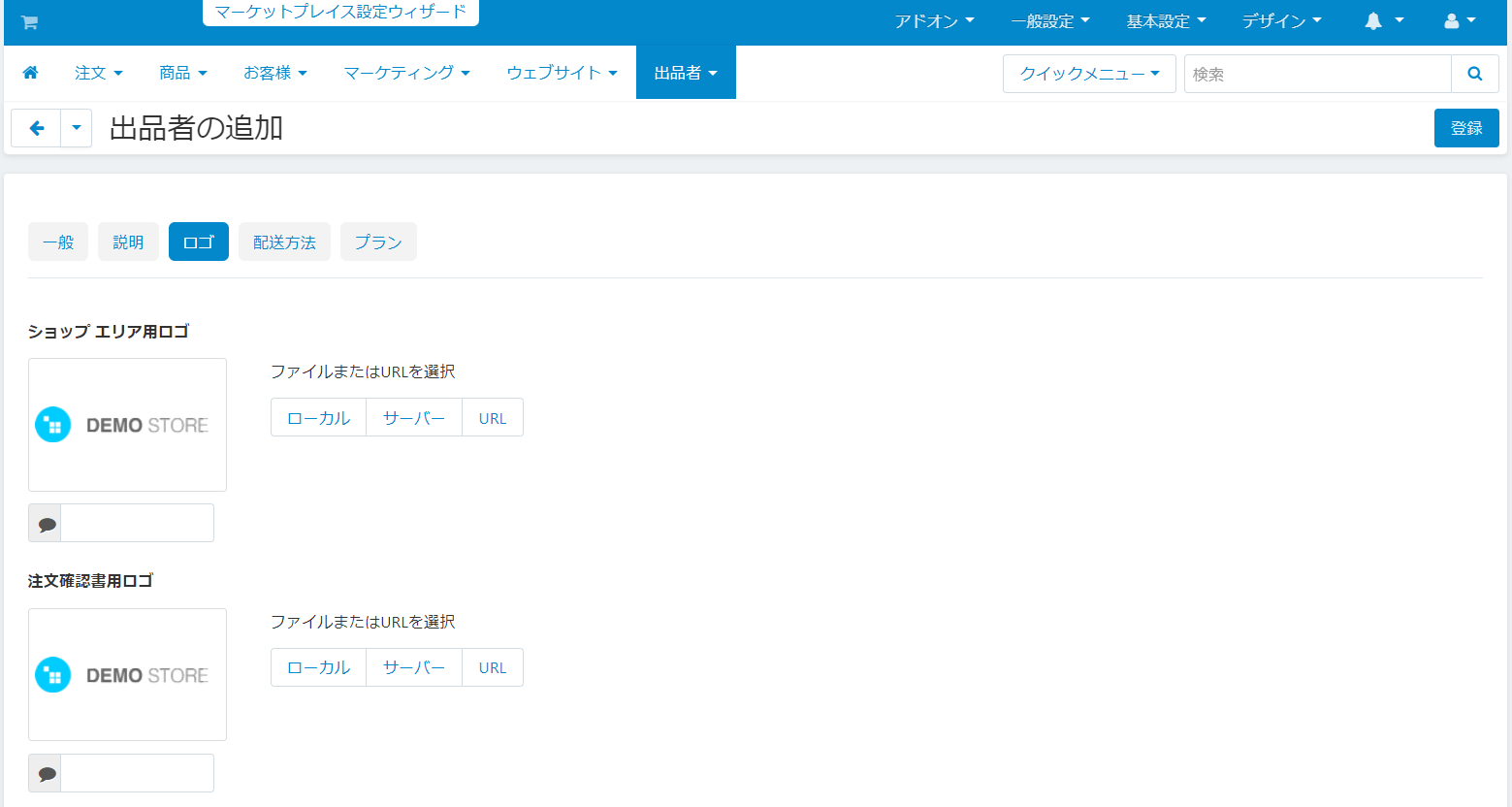Click the comment icon under order confirmation logo
1512x807 pixels.
pos(46,774)
